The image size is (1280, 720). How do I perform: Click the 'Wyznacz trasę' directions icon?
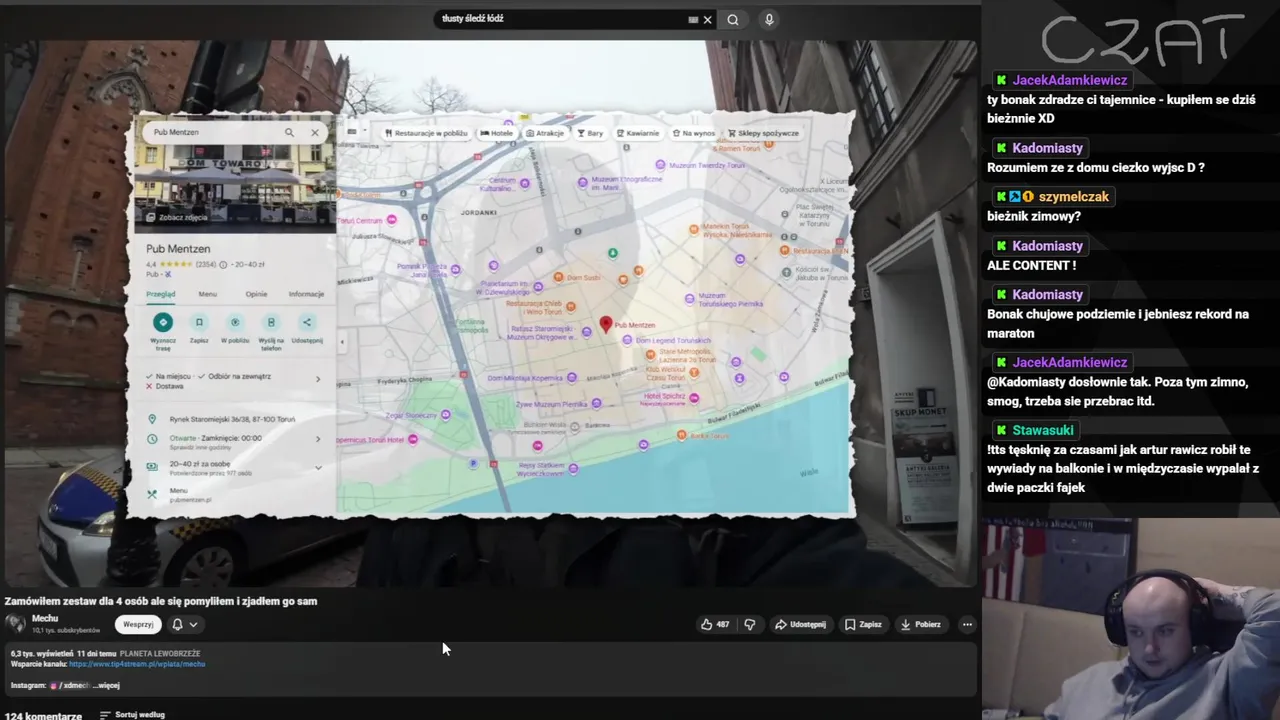click(163, 322)
